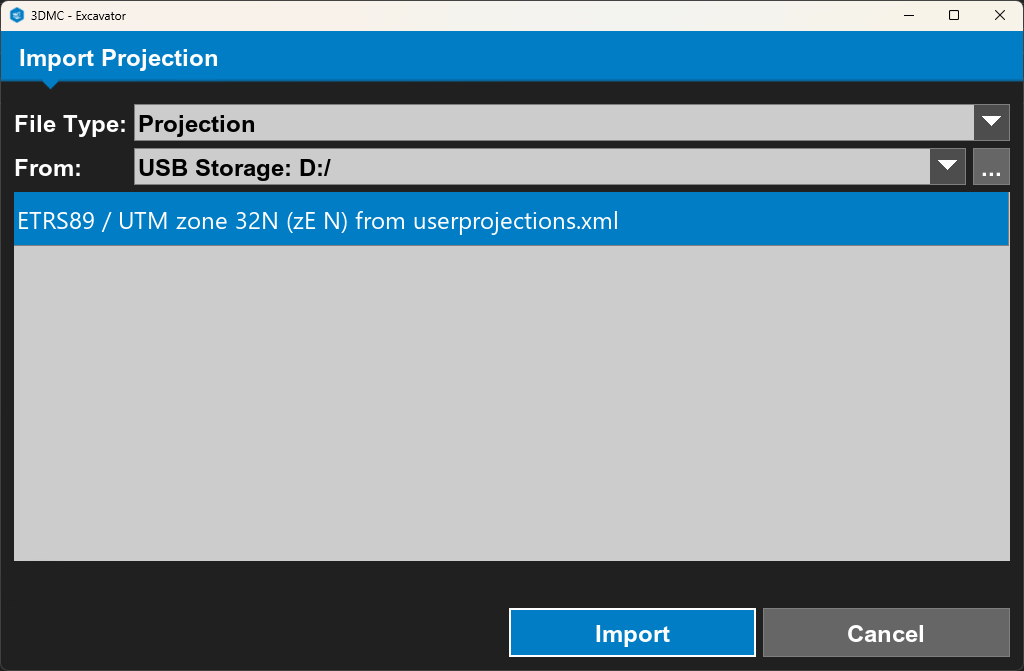Click the File Type label
1024x671 pixels.
(x=70, y=123)
